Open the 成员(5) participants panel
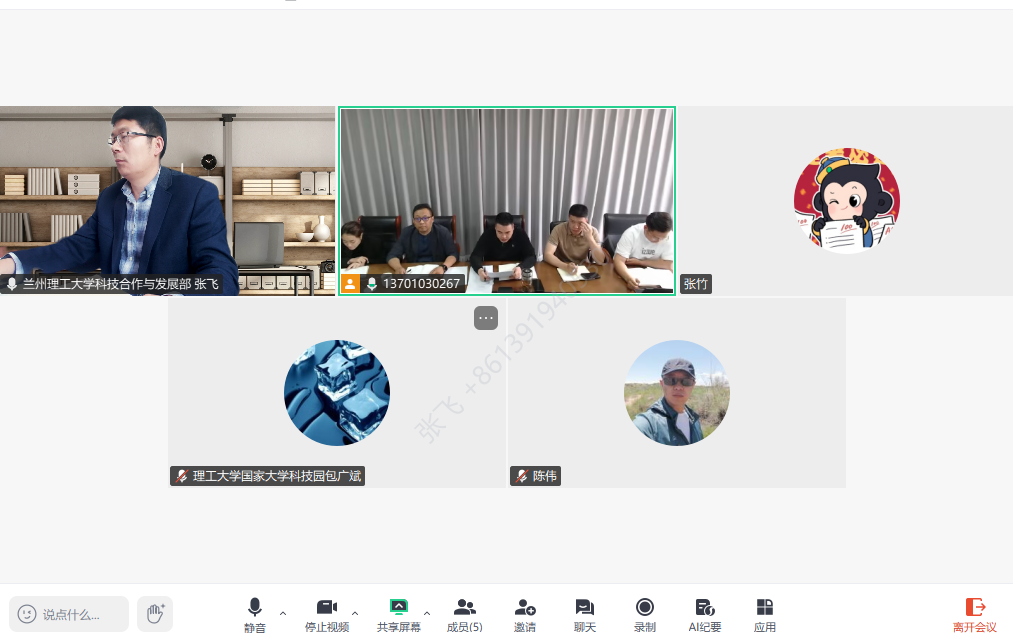Image resolution: width=1013 pixels, height=636 pixels. (464, 614)
